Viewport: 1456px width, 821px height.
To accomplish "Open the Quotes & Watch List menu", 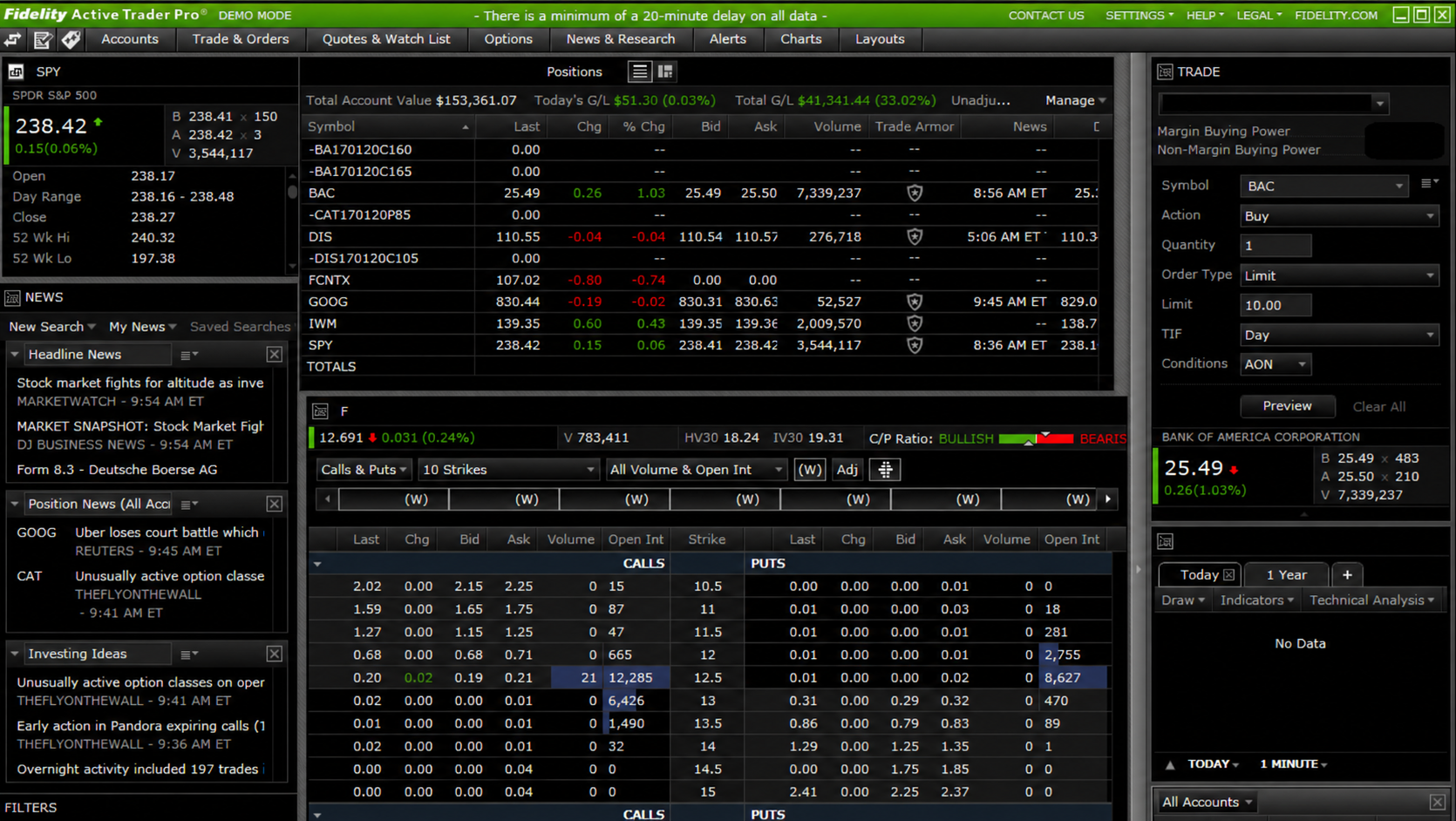I will coord(386,39).
